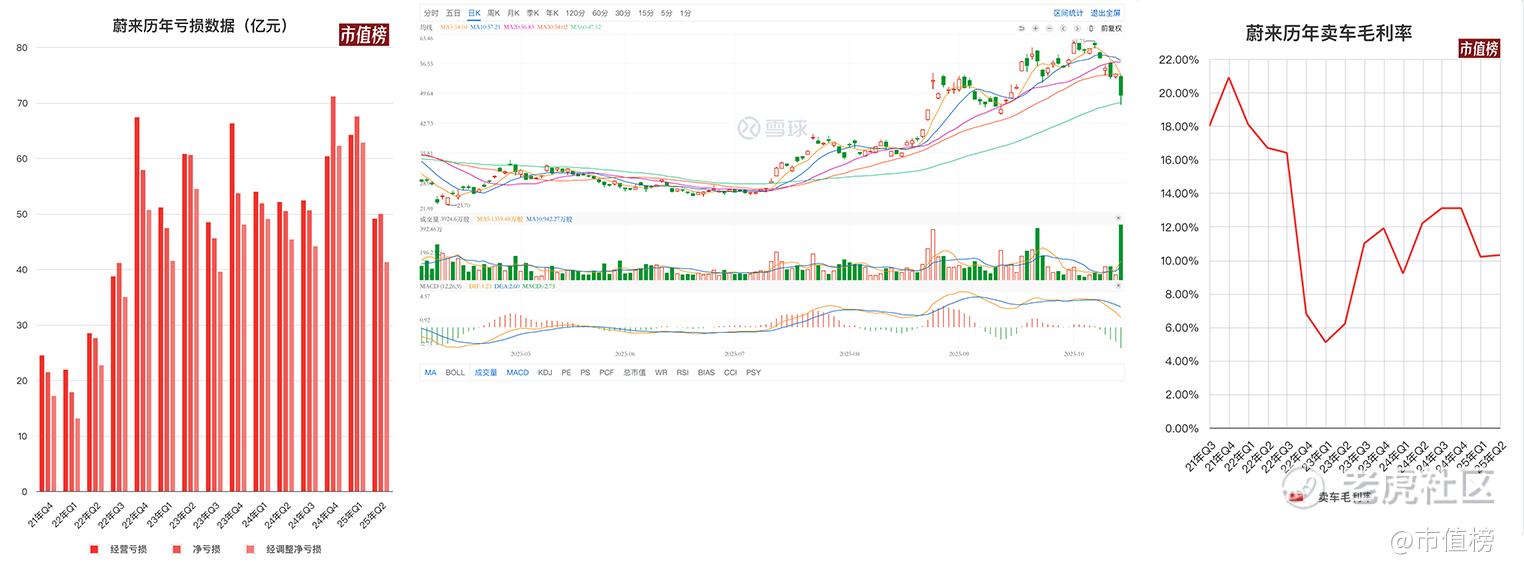Click the last tall green volume bar
1524x575 pixels.
tap(1120, 252)
